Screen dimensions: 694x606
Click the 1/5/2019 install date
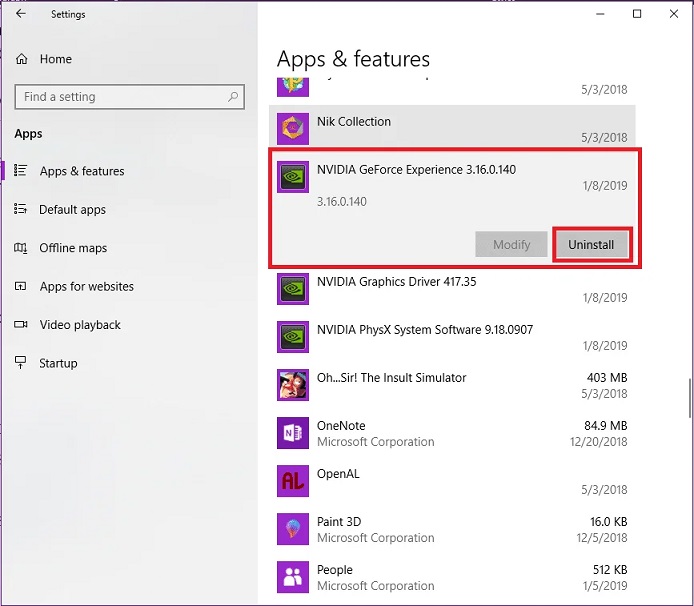(605, 586)
